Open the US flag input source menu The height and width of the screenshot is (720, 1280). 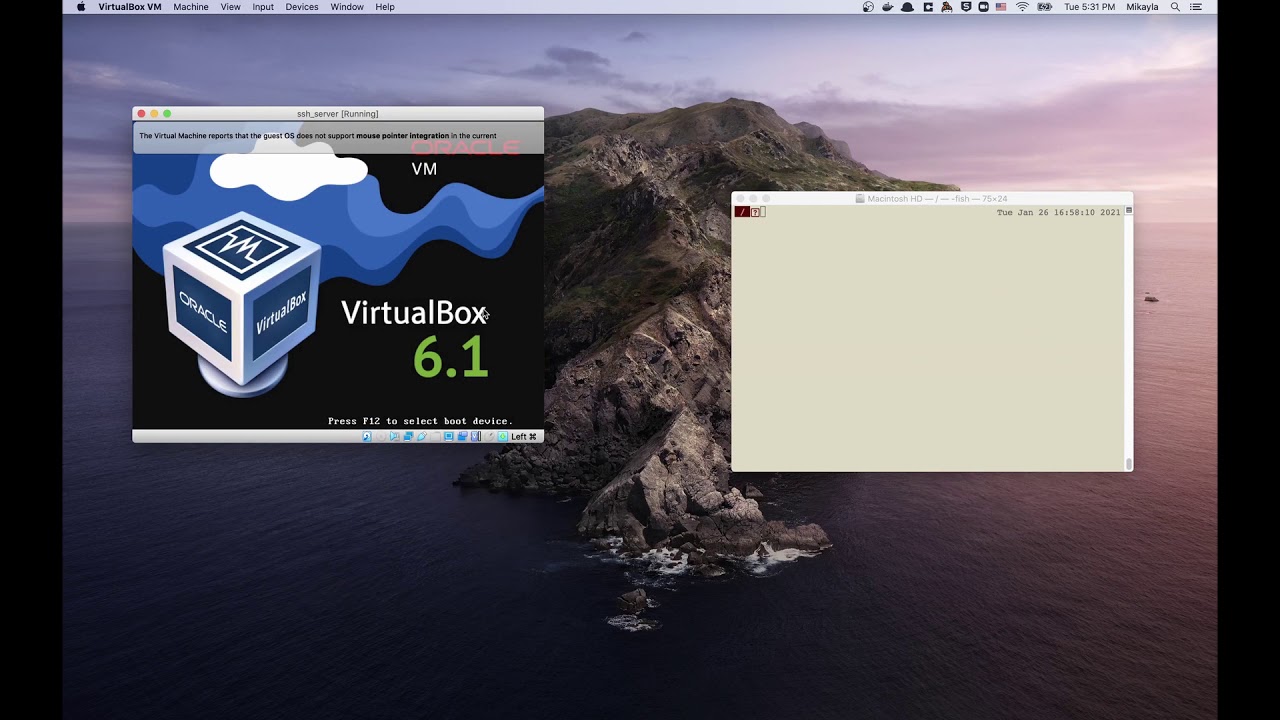point(1001,7)
